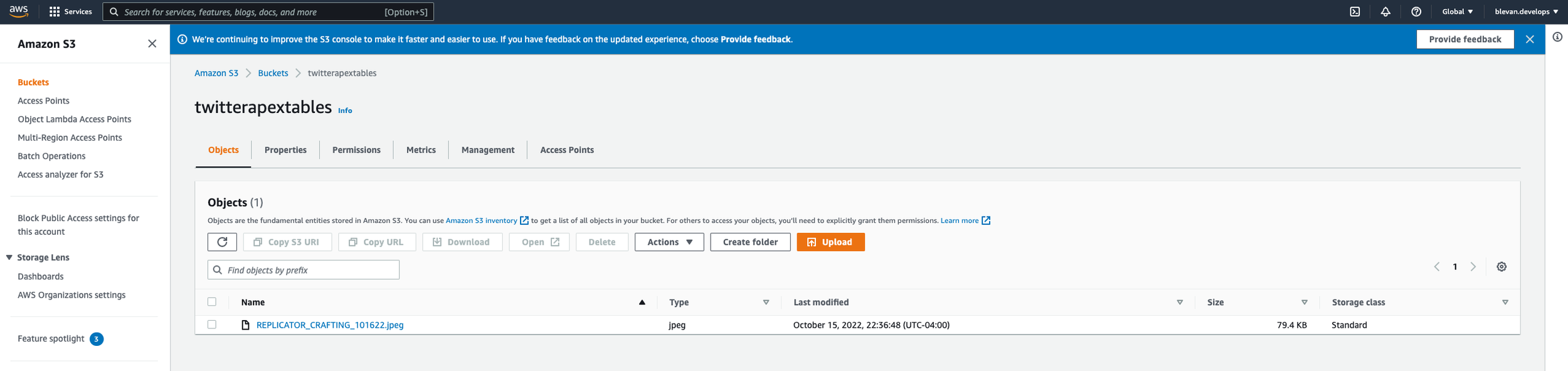Open Feature spotlight in the sidebar
Viewport: 1568px width, 371px height.
point(51,339)
